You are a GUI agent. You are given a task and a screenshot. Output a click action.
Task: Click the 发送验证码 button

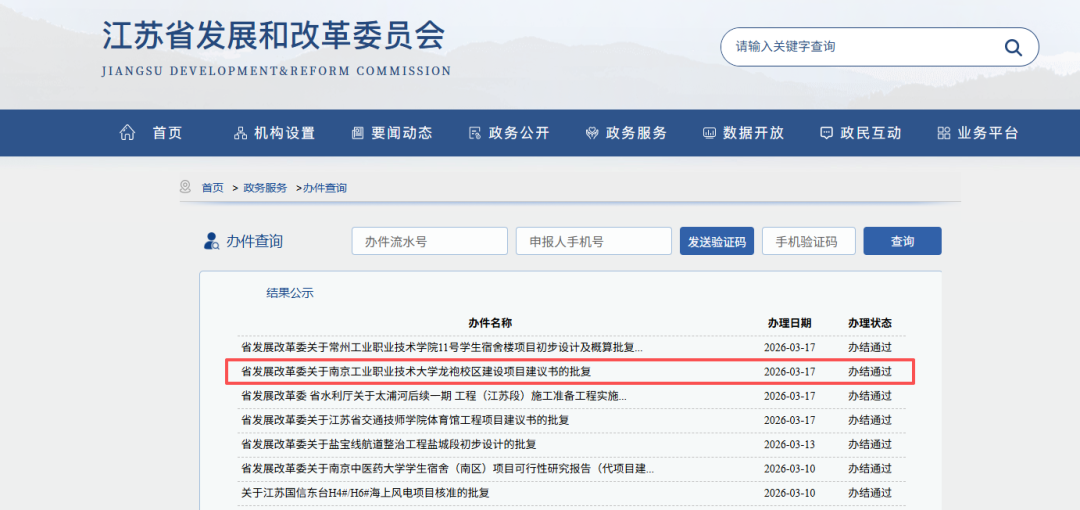tap(716, 241)
